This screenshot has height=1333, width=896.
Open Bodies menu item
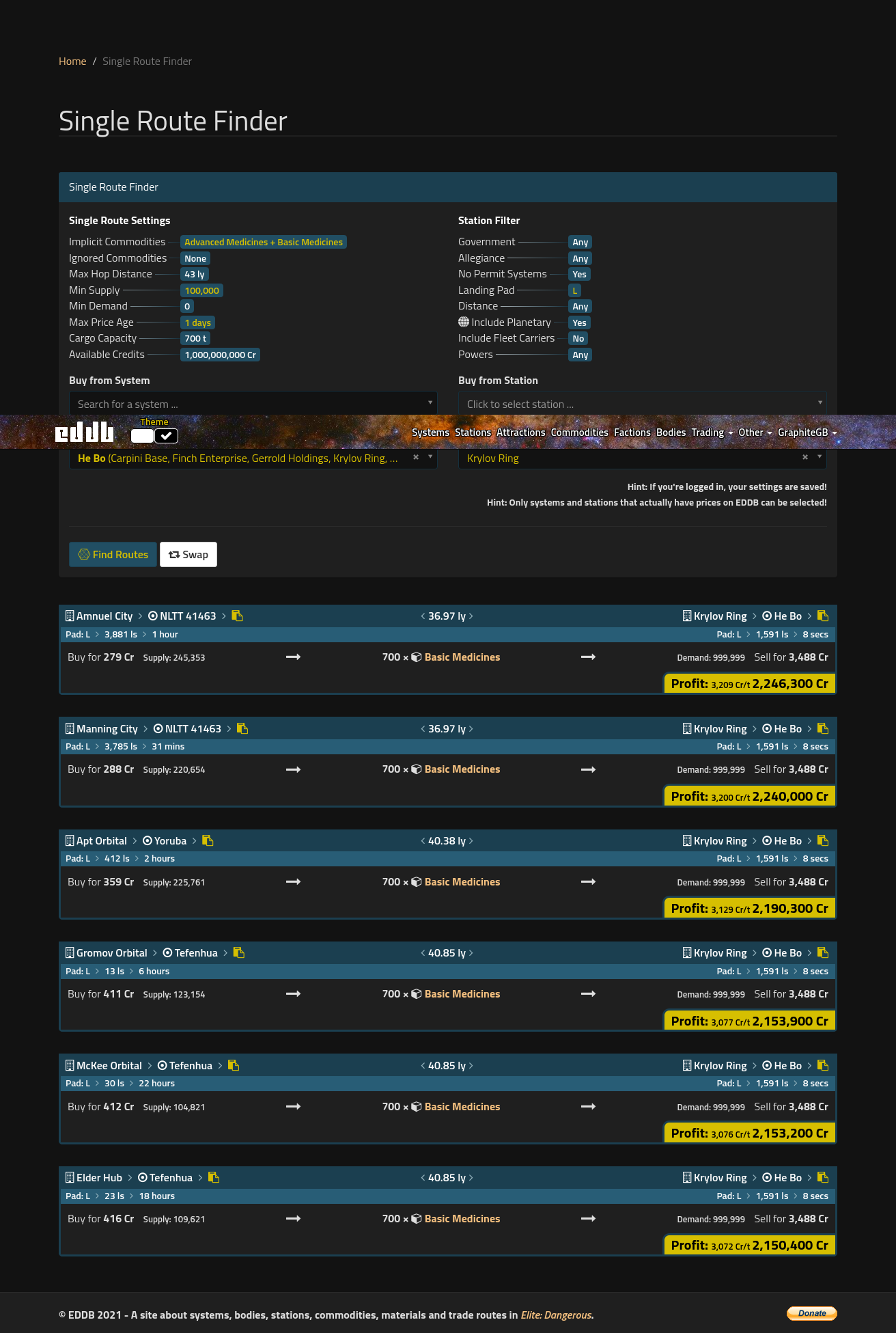671,432
